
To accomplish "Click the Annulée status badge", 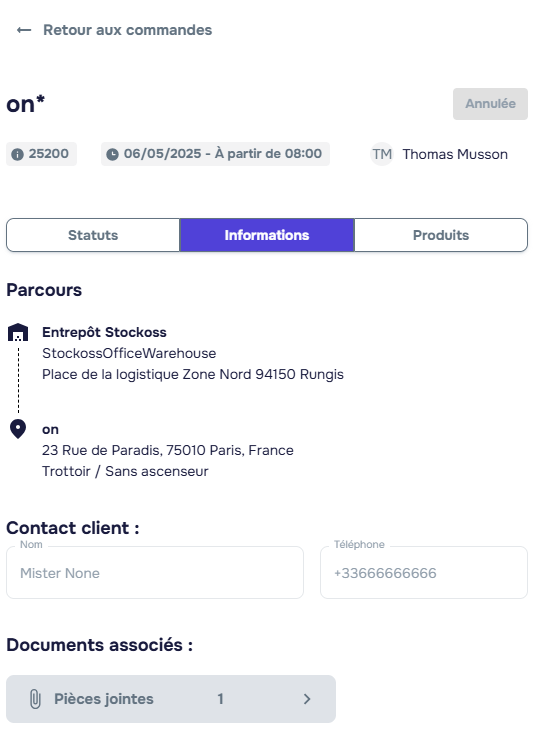I will tap(490, 104).
